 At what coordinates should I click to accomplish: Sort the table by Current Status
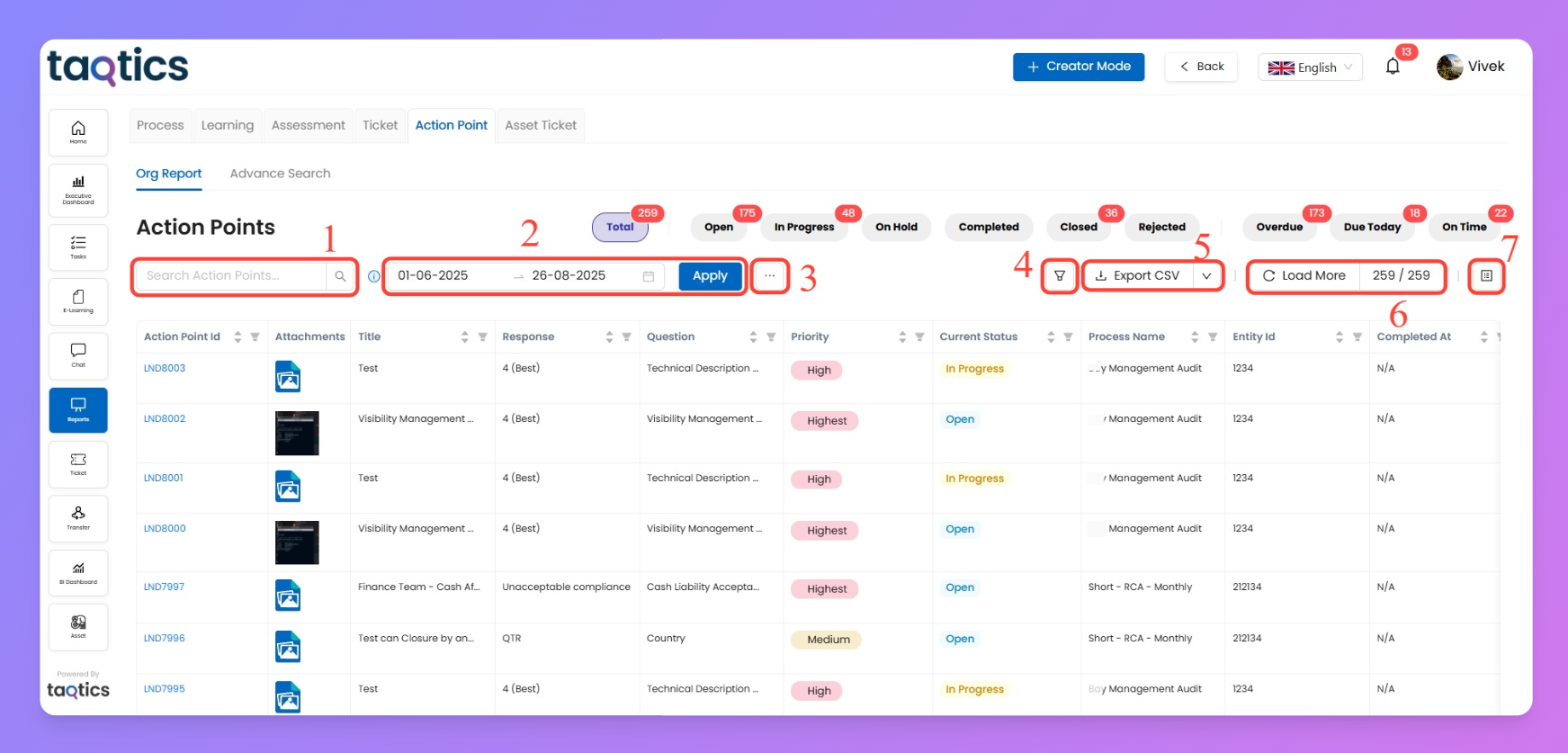click(x=1051, y=337)
